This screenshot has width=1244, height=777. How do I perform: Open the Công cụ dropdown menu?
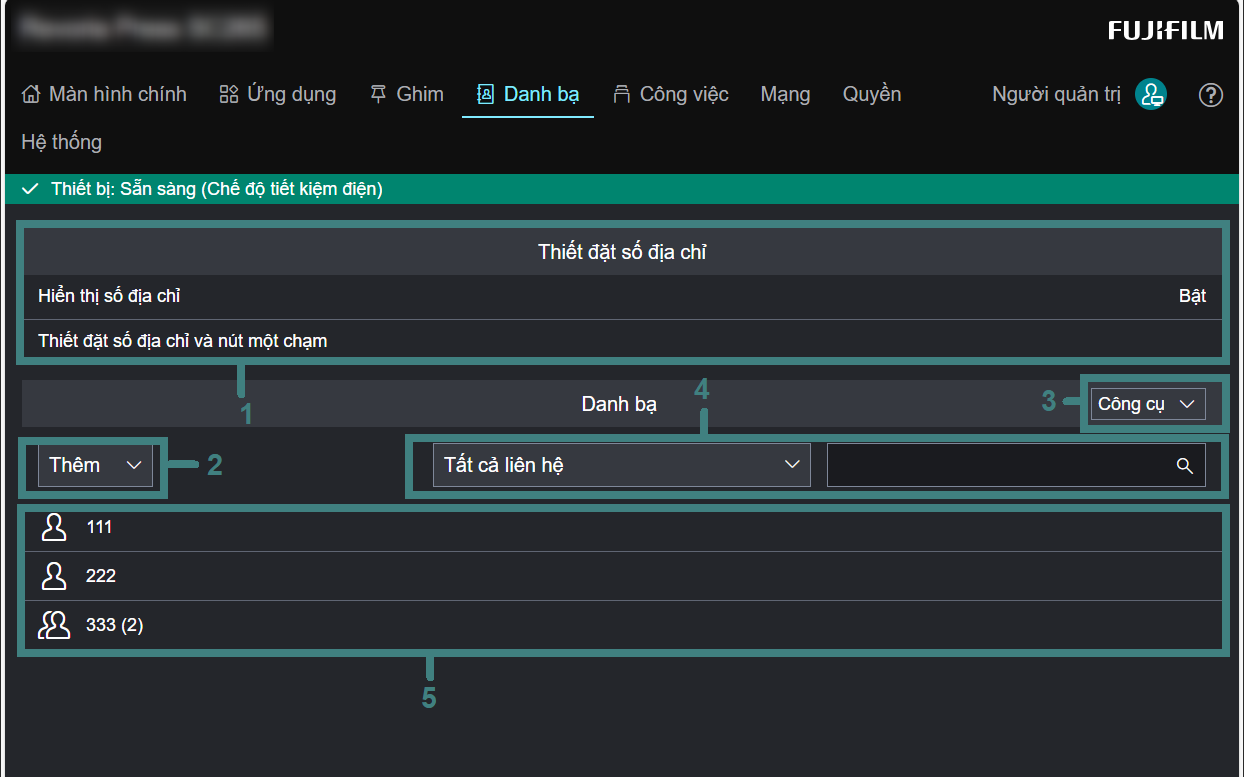click(x=1147, y=404)
